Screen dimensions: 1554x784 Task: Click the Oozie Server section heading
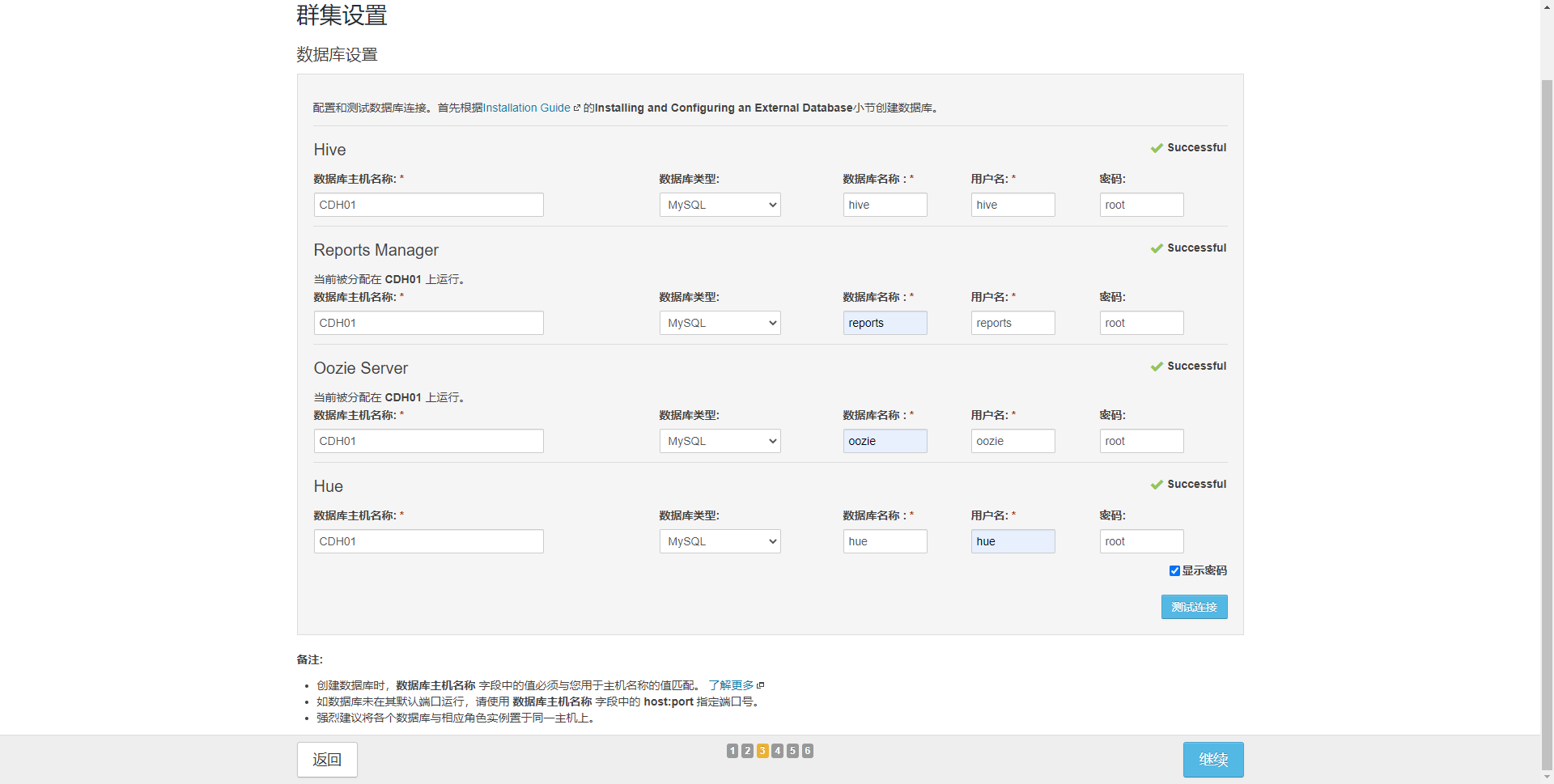click(x=361, y=368)
